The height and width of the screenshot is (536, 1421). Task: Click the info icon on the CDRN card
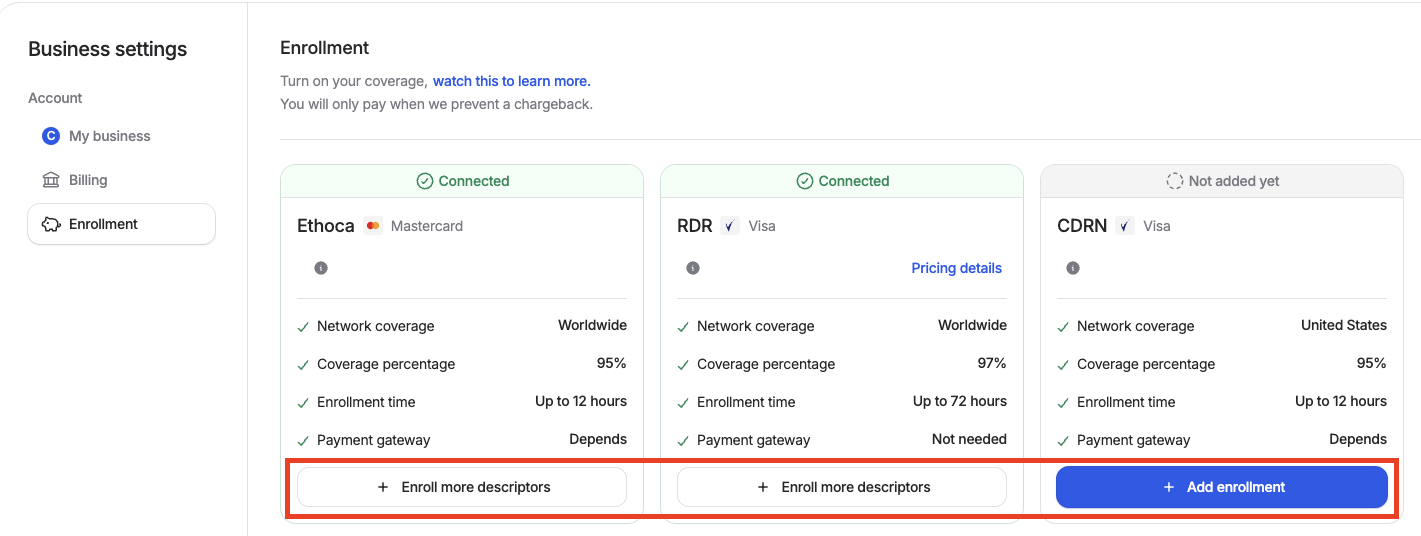click(x=1073, y=268)
